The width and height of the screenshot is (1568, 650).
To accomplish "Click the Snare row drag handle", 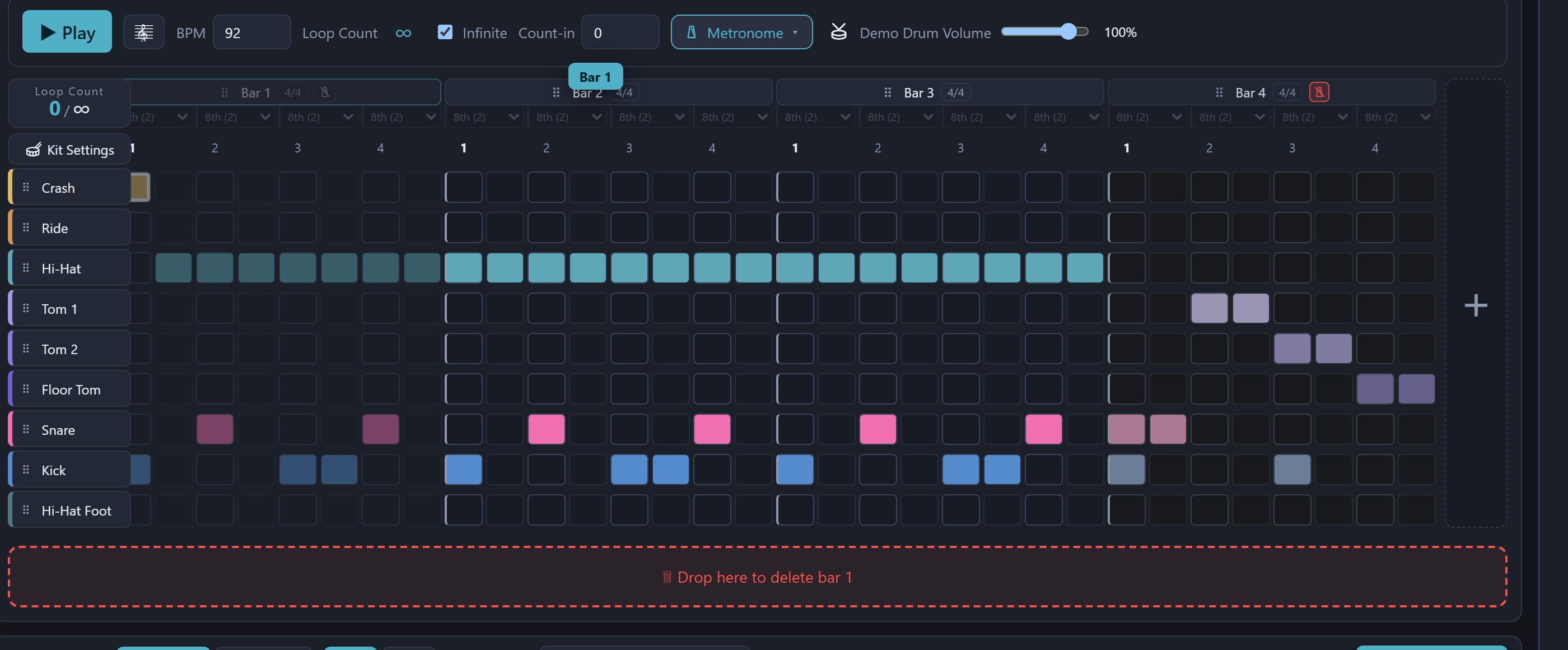I will [26, 429].
